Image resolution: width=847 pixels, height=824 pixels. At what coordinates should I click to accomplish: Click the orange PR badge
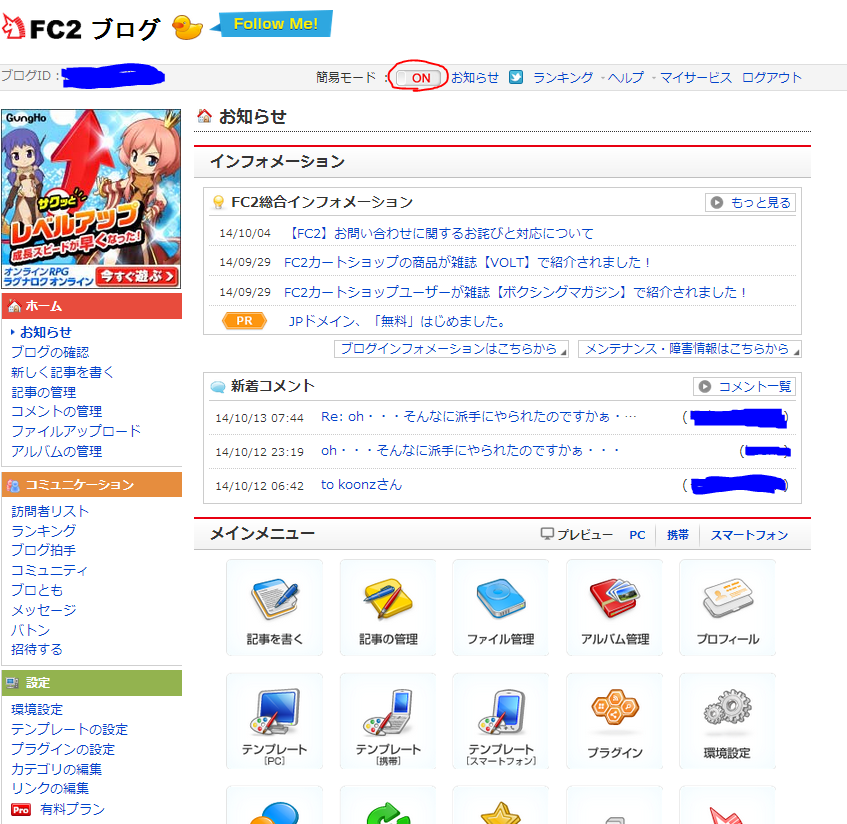244,321
